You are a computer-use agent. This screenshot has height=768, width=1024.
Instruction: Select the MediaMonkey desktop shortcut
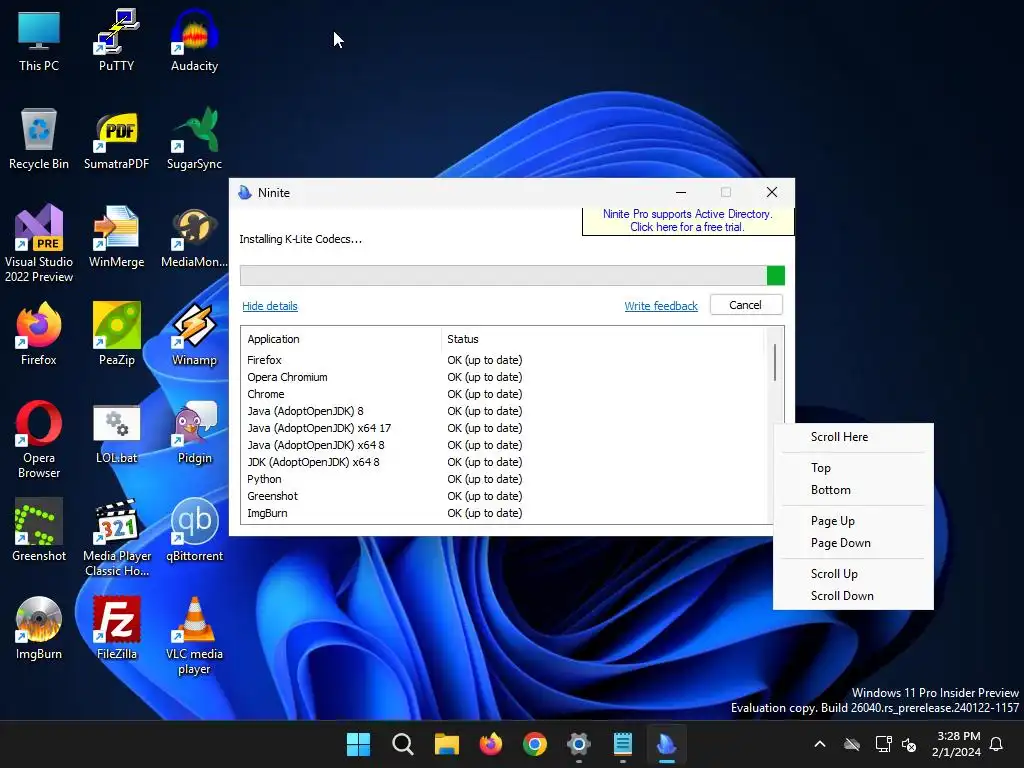click(x=194, y=237)
